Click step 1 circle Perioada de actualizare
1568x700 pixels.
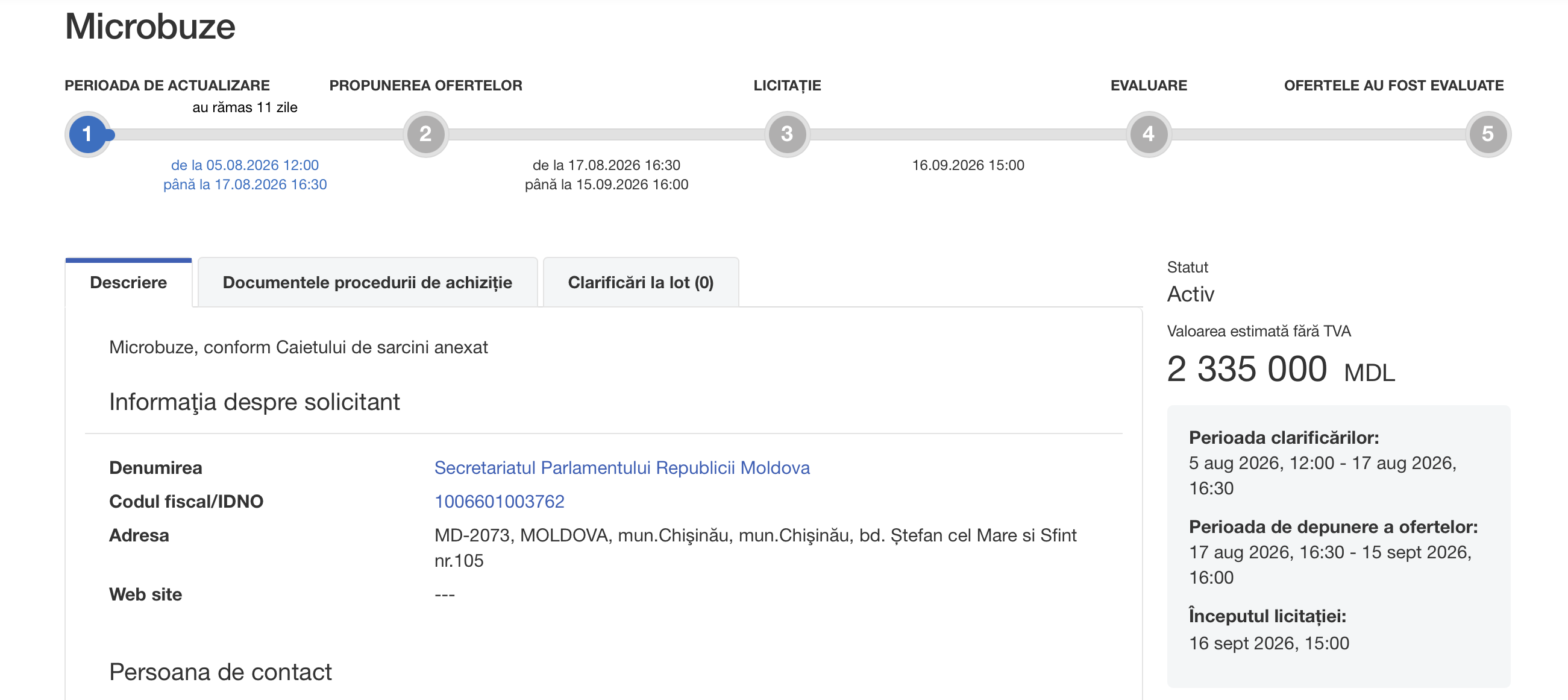pyautogui.click(x=87, y=134)
